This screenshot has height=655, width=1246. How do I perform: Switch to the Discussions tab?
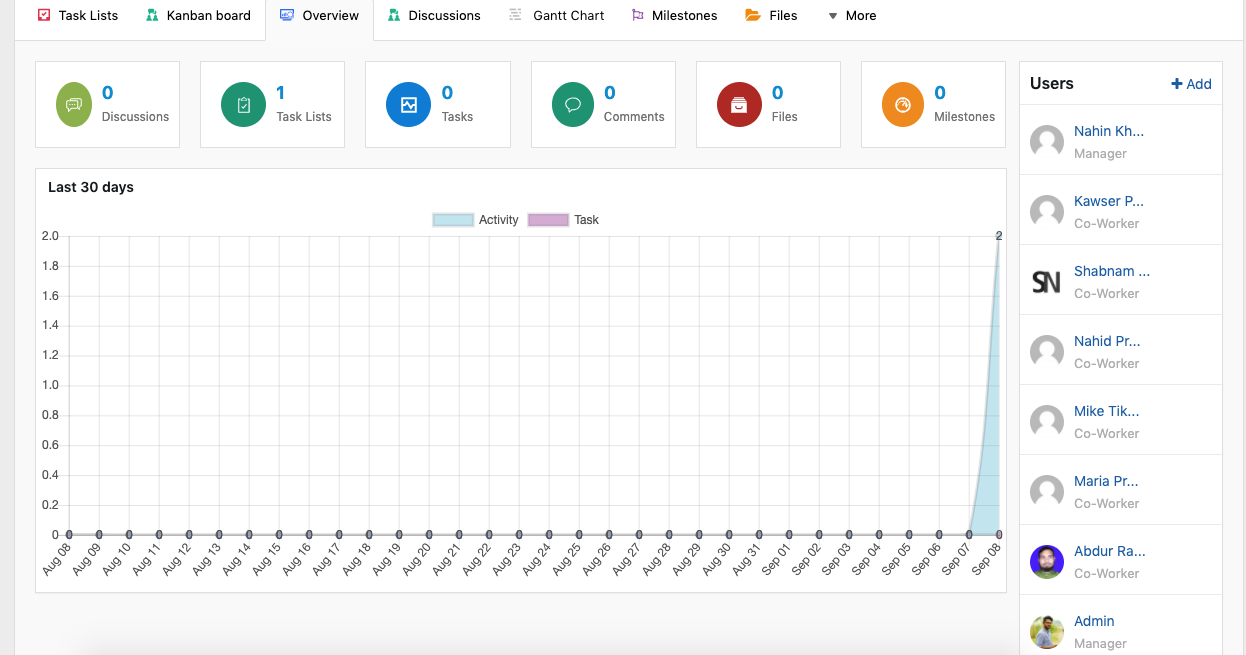pos(434,15)
